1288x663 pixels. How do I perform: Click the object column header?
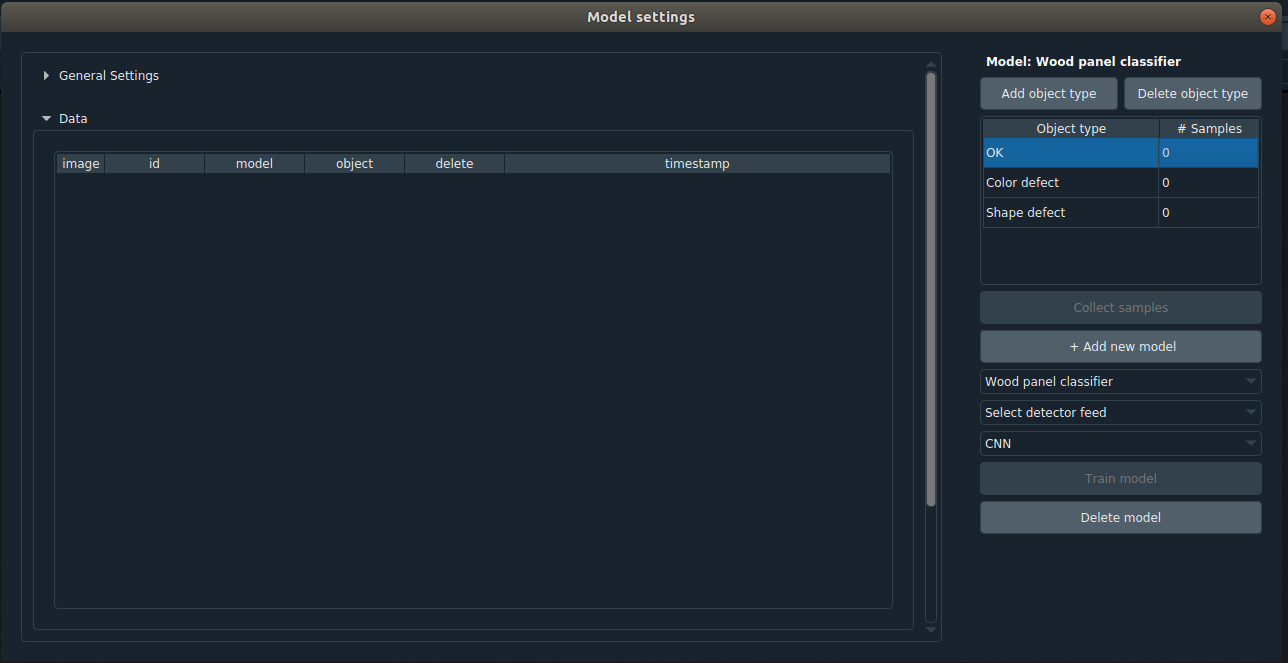355,164
